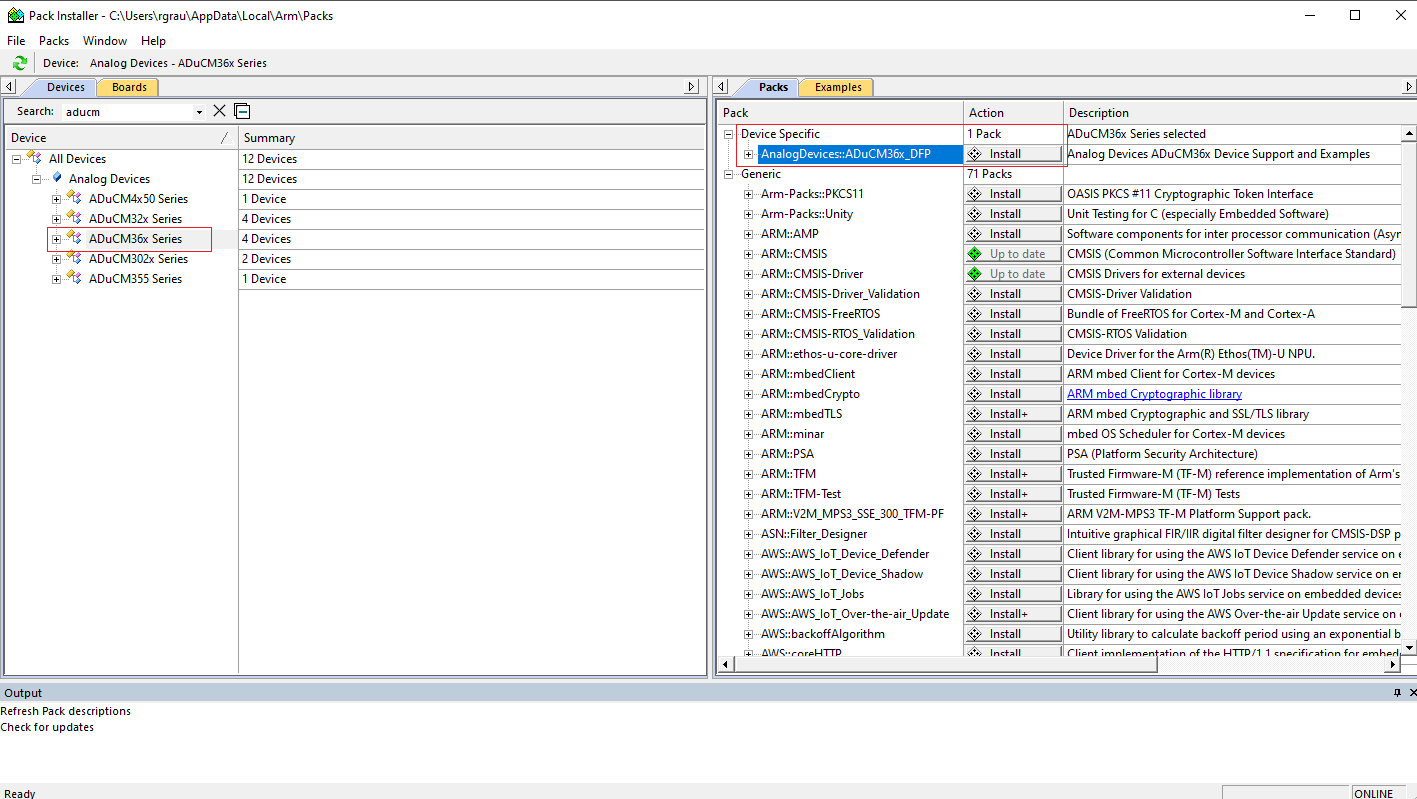Click the ADuCM4x50 Series device icon
The image size is (1417, 799).
coord(74,198)
